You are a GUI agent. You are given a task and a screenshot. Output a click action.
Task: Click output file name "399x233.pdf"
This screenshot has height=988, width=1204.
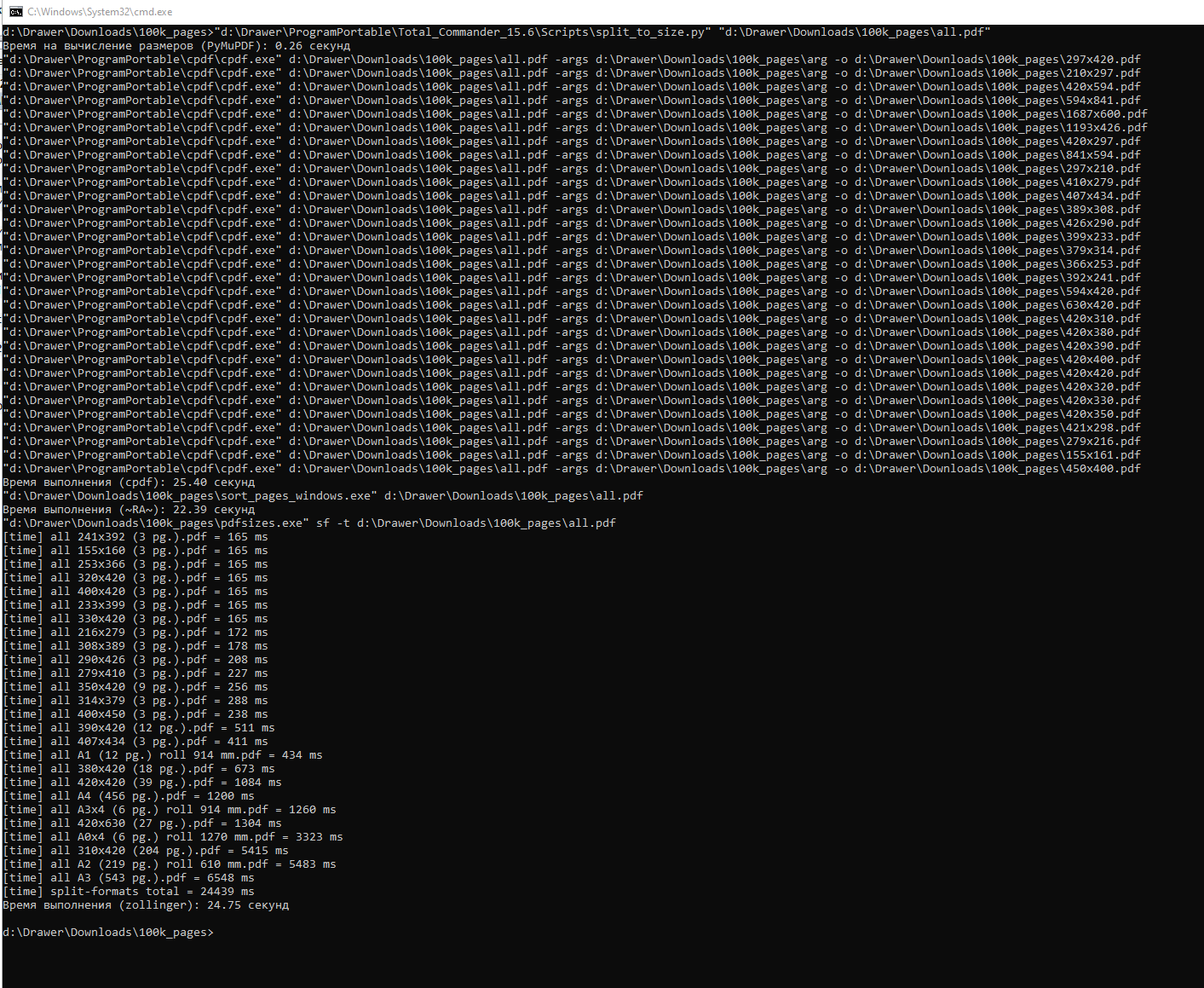pos(1103,237)
